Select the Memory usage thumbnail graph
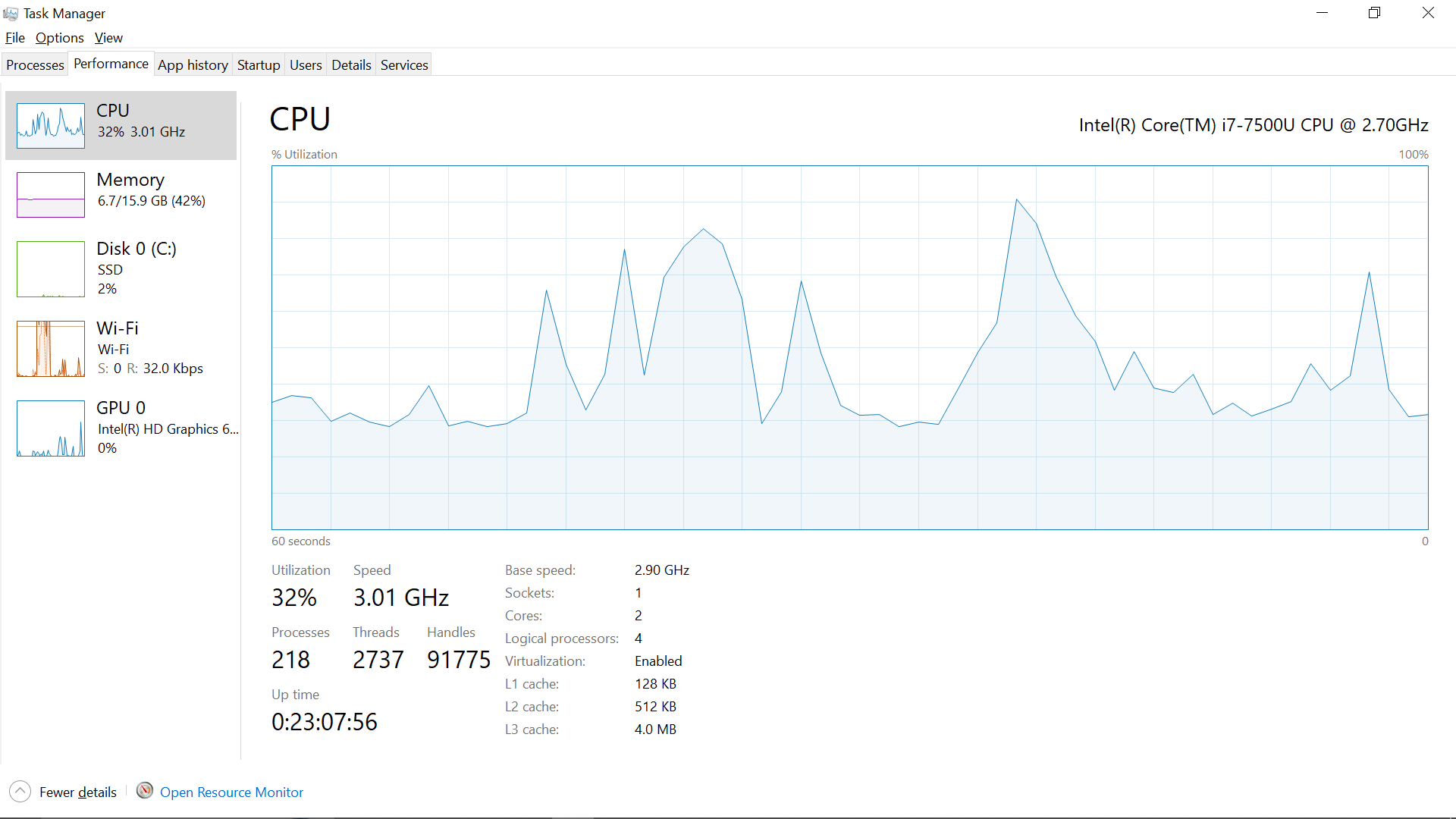 51,195
